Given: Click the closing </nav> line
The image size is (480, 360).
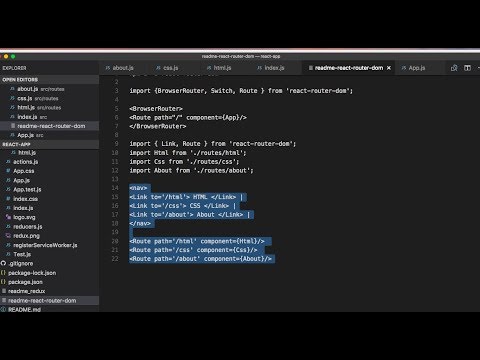Looking at the screenshot, I should click(x=140, y=223).
